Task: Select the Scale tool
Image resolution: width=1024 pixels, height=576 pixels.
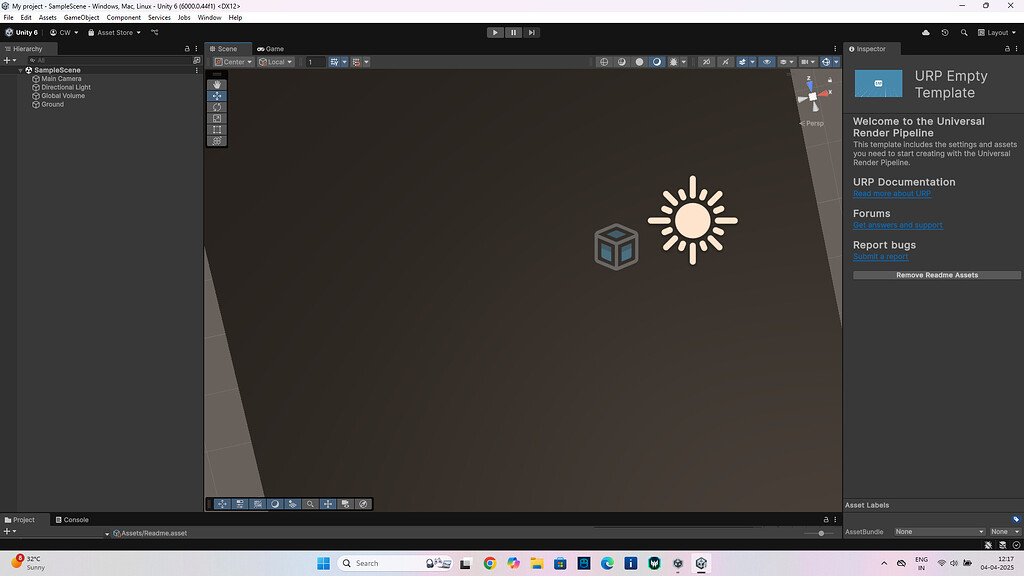Action: click(217, 118)
